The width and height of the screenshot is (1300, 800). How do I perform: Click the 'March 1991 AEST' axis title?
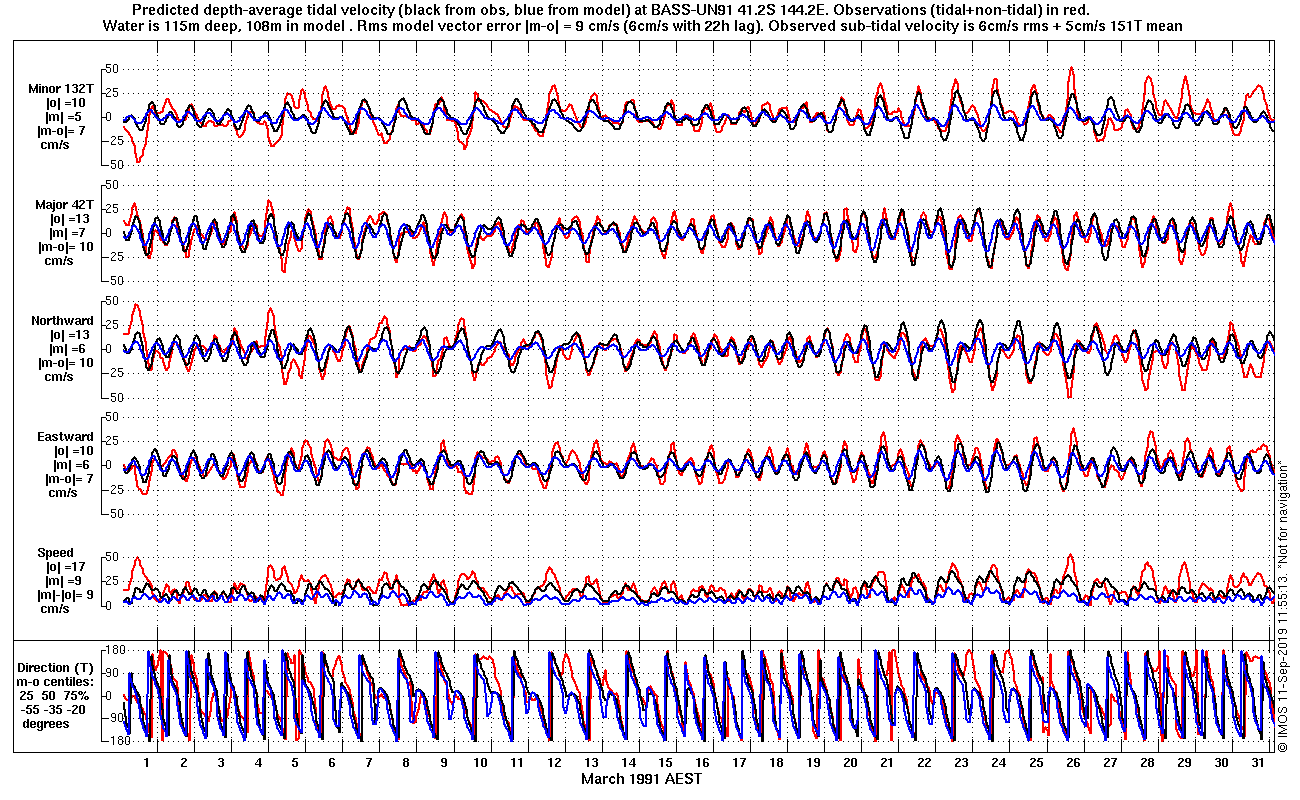point(643,779)
